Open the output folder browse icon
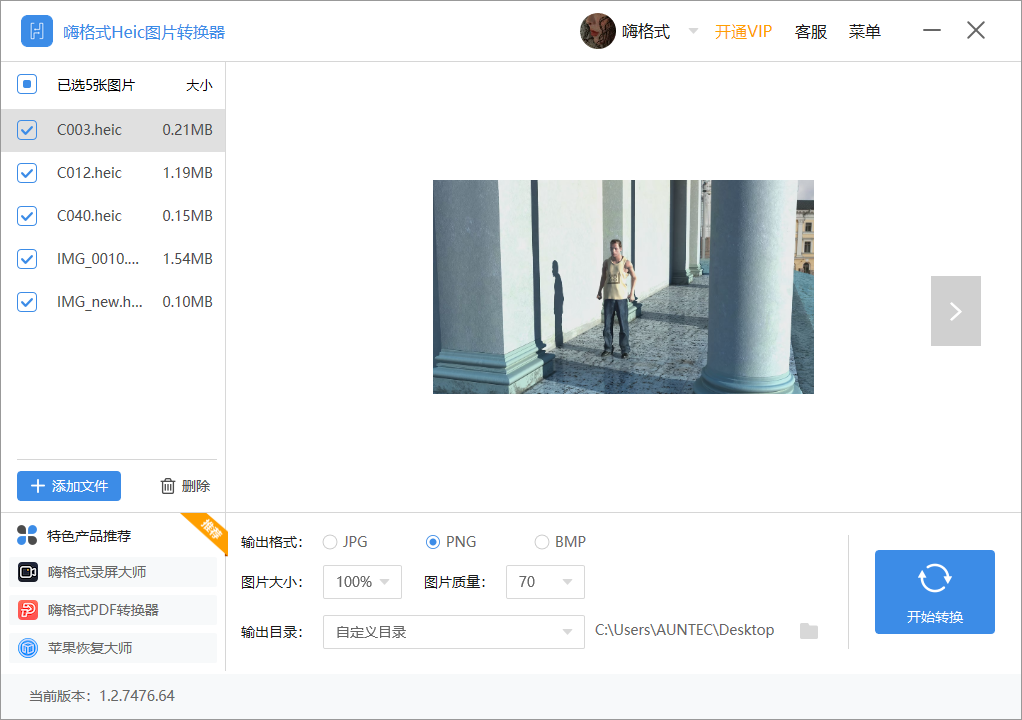Viewport: 1022px width, 720px height. coord(809,631)
